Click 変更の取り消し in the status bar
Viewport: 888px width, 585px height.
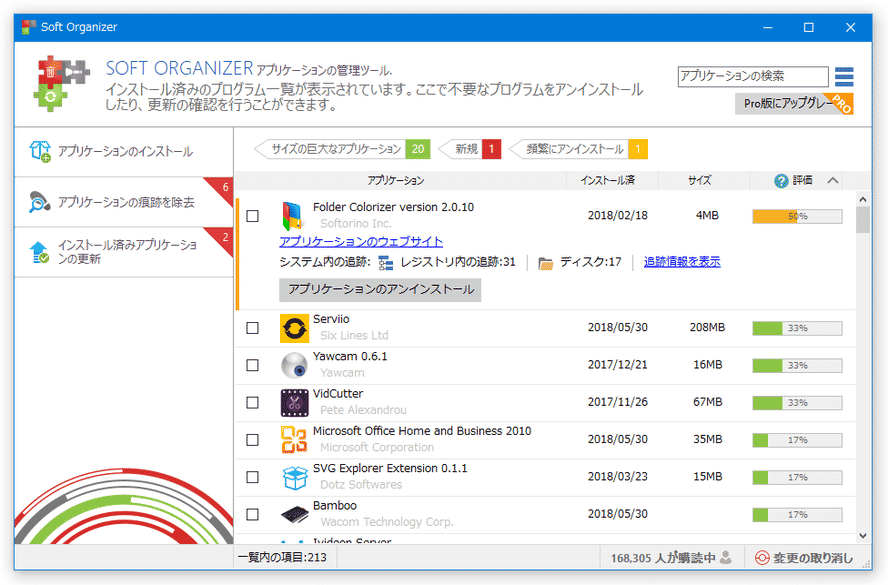pyautogui.click(x=804, y=558)
